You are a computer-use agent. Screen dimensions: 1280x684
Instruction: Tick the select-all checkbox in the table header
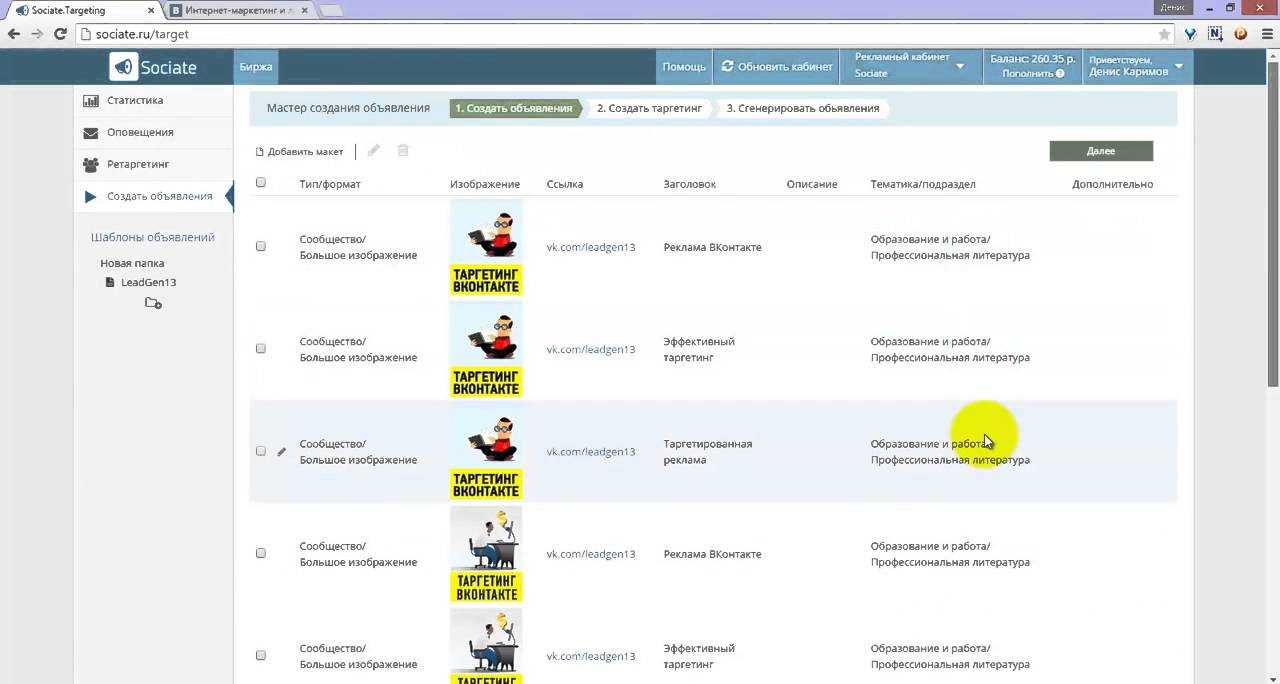click(x=261, y=183)
